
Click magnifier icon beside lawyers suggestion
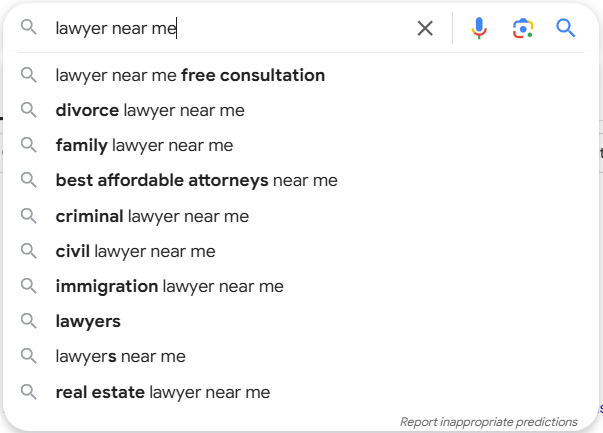click(29, 321)
